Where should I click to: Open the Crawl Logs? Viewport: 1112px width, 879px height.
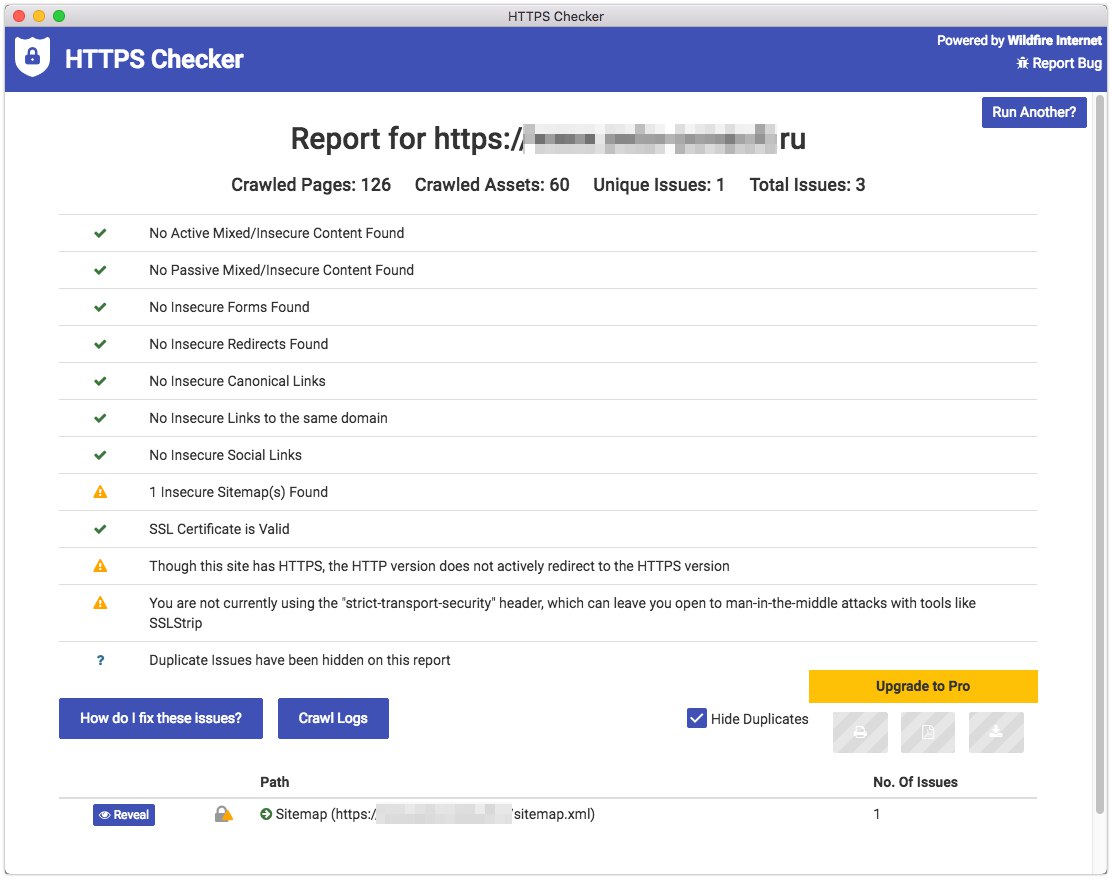pos(333,718)
